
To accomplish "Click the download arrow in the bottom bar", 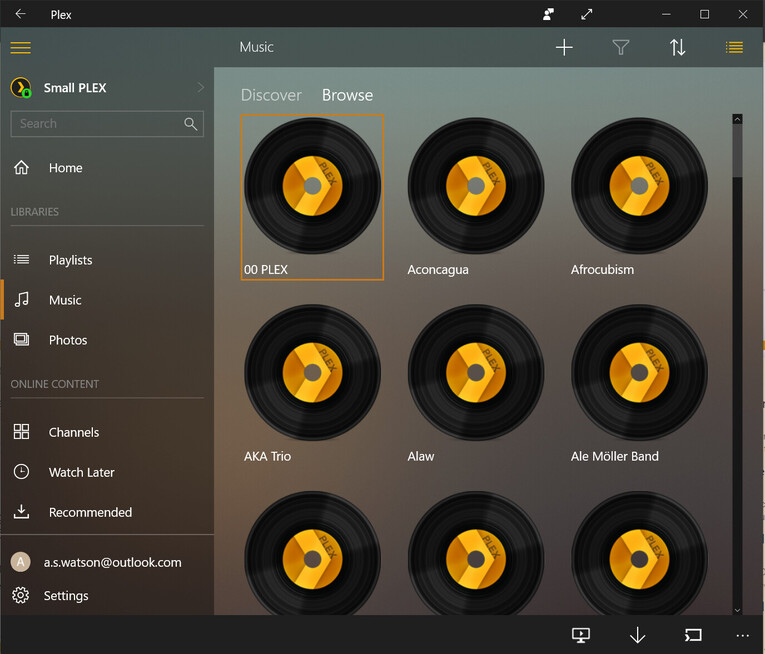I will (637, 635).
